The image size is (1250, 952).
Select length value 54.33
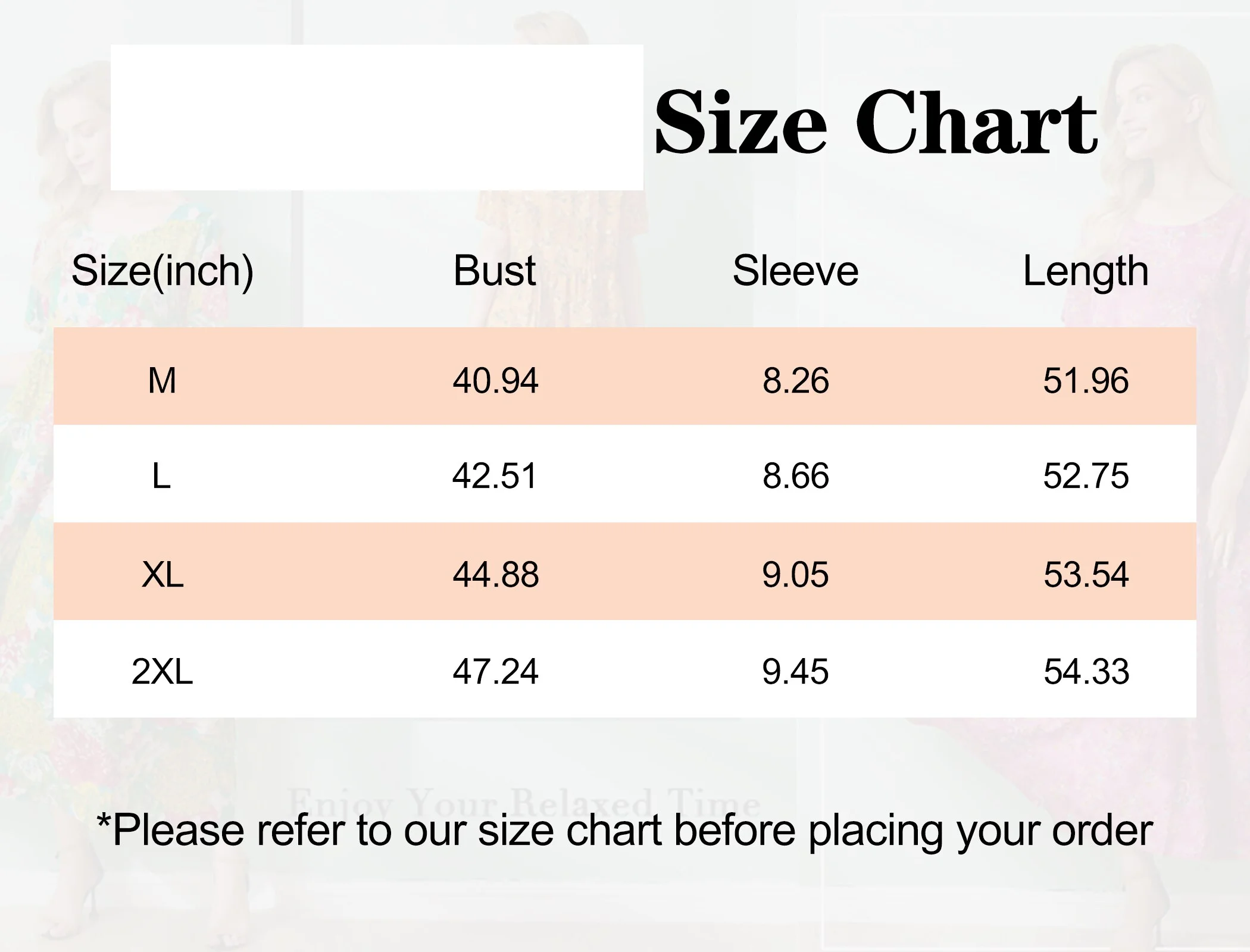coord(1086,672)
